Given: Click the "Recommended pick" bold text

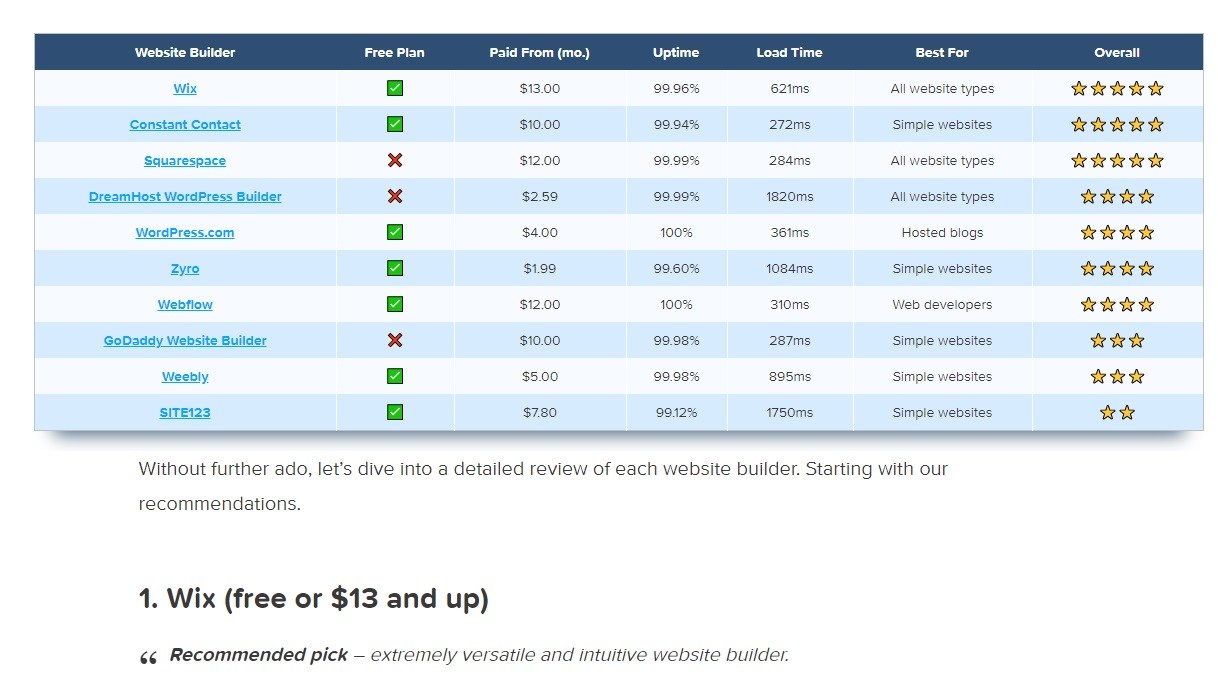Looking at the screenshot, I should click(258, 655).
